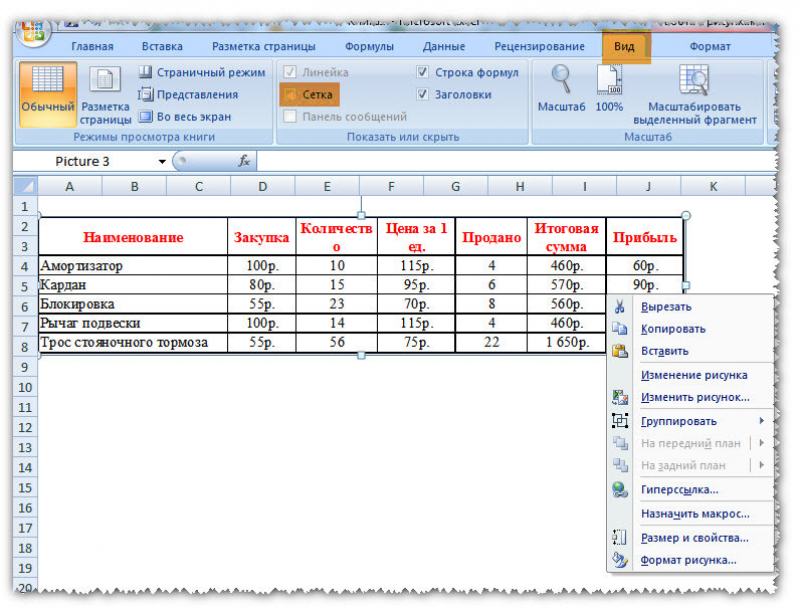Click the globe icon beside Гиперссылка

click(619, 490)
